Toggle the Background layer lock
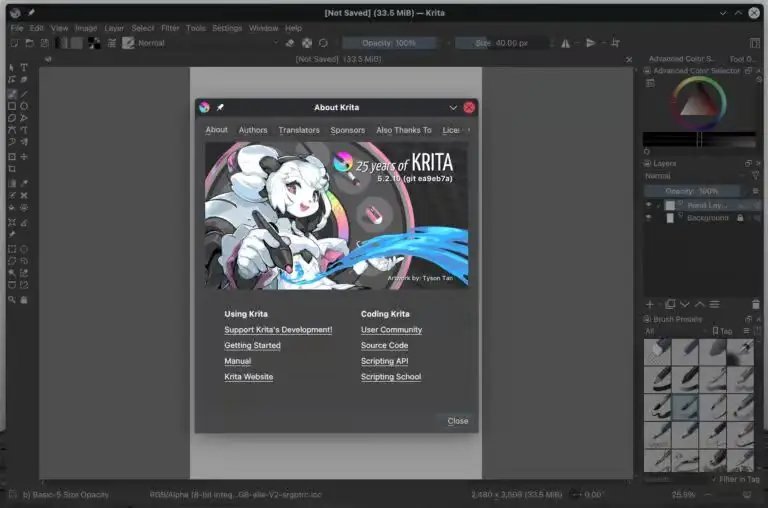The height and width of the screenshot is (508, 768). (x=740, y=218)
